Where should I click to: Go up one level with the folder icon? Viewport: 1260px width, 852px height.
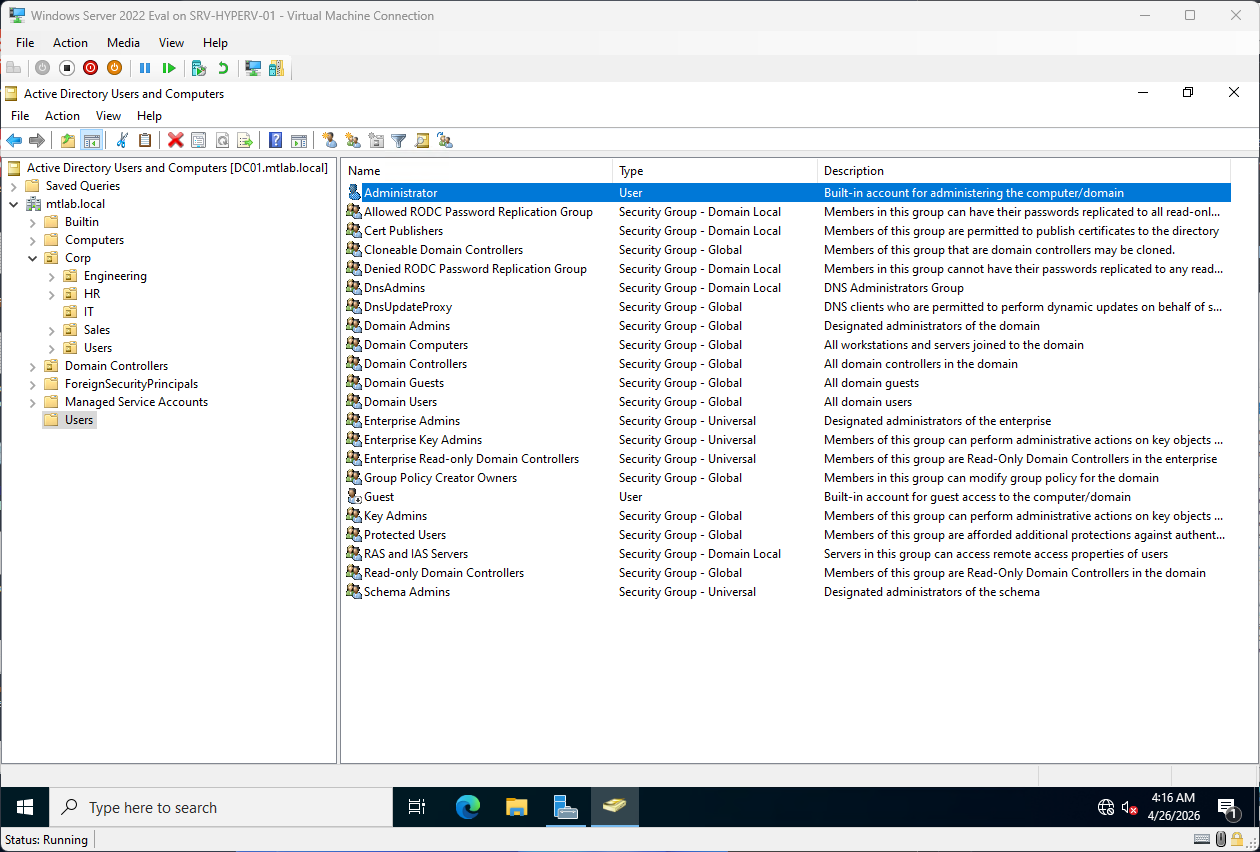click(68, 140)
